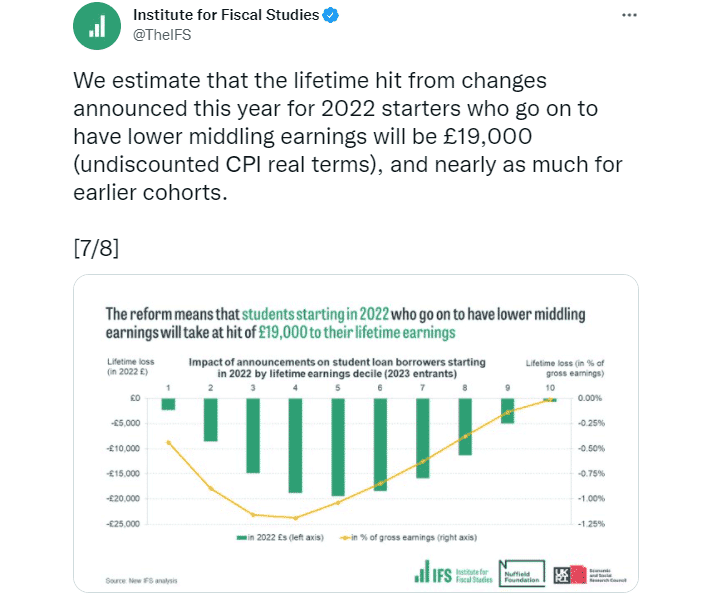
Task: Click the yellow line point at decile 4
Action: 296,518
